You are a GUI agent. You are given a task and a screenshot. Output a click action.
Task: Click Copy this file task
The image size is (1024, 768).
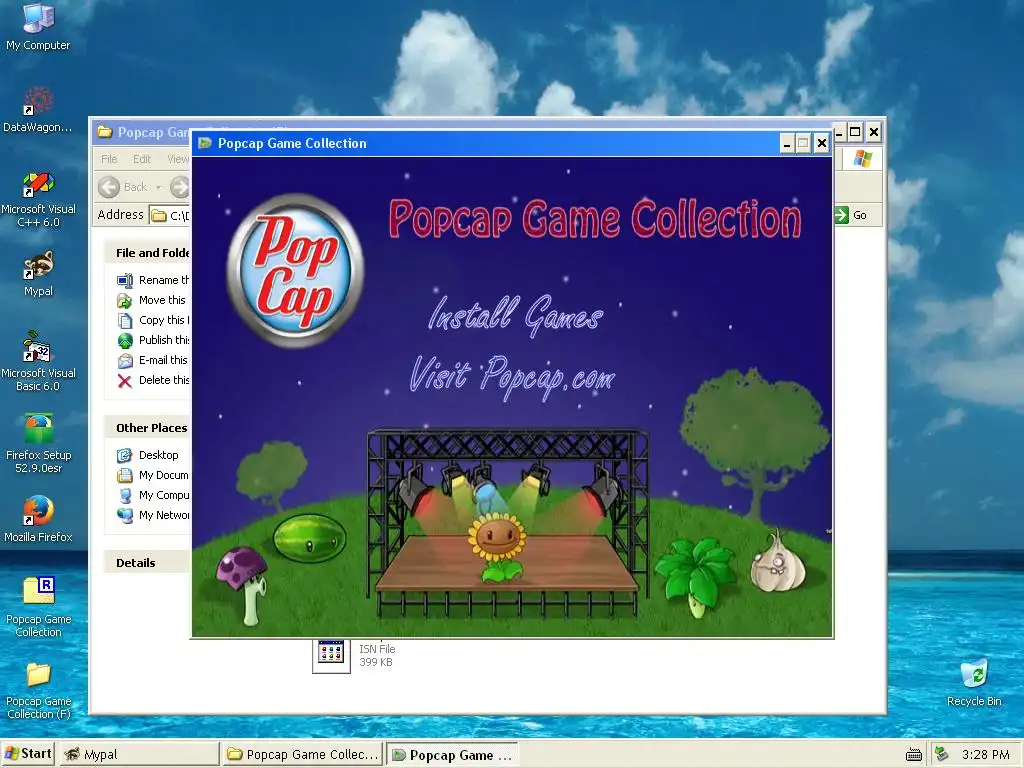coord(153,320)
